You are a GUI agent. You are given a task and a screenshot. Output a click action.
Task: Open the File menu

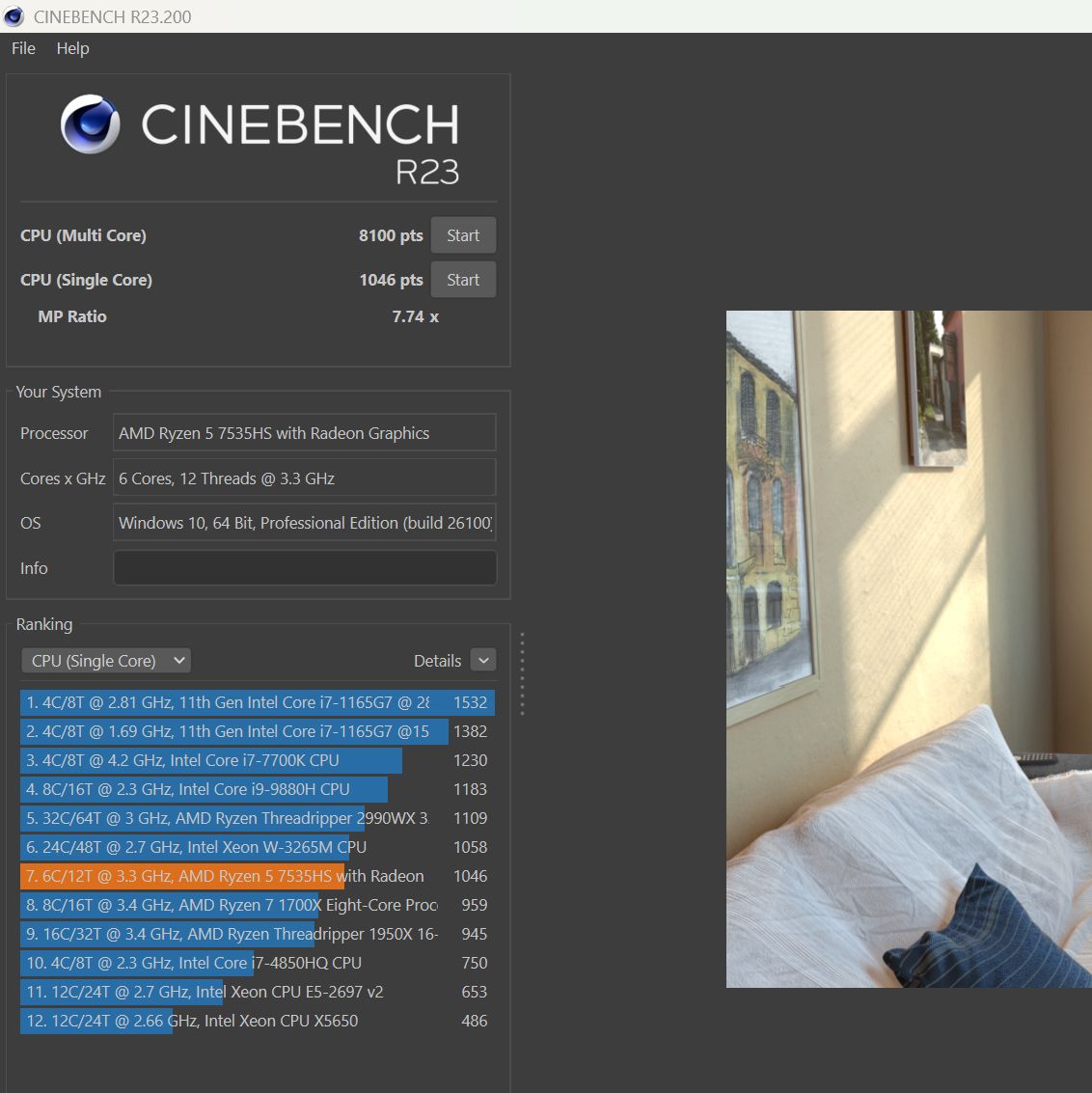23,49
